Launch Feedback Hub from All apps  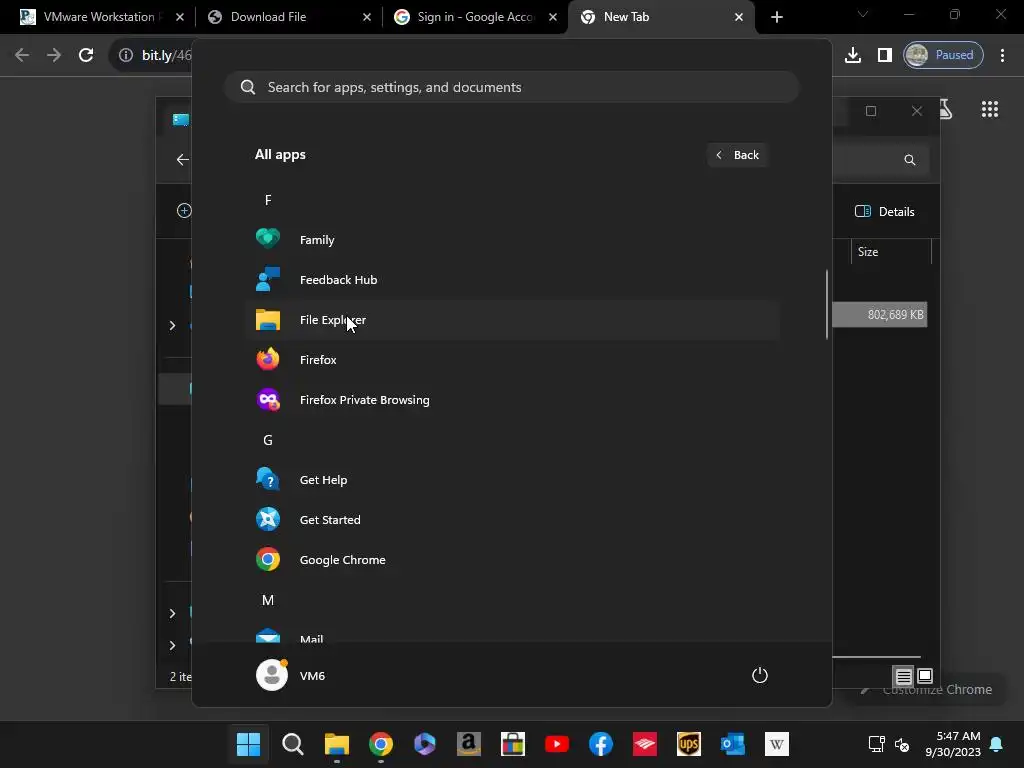point(512,280)
